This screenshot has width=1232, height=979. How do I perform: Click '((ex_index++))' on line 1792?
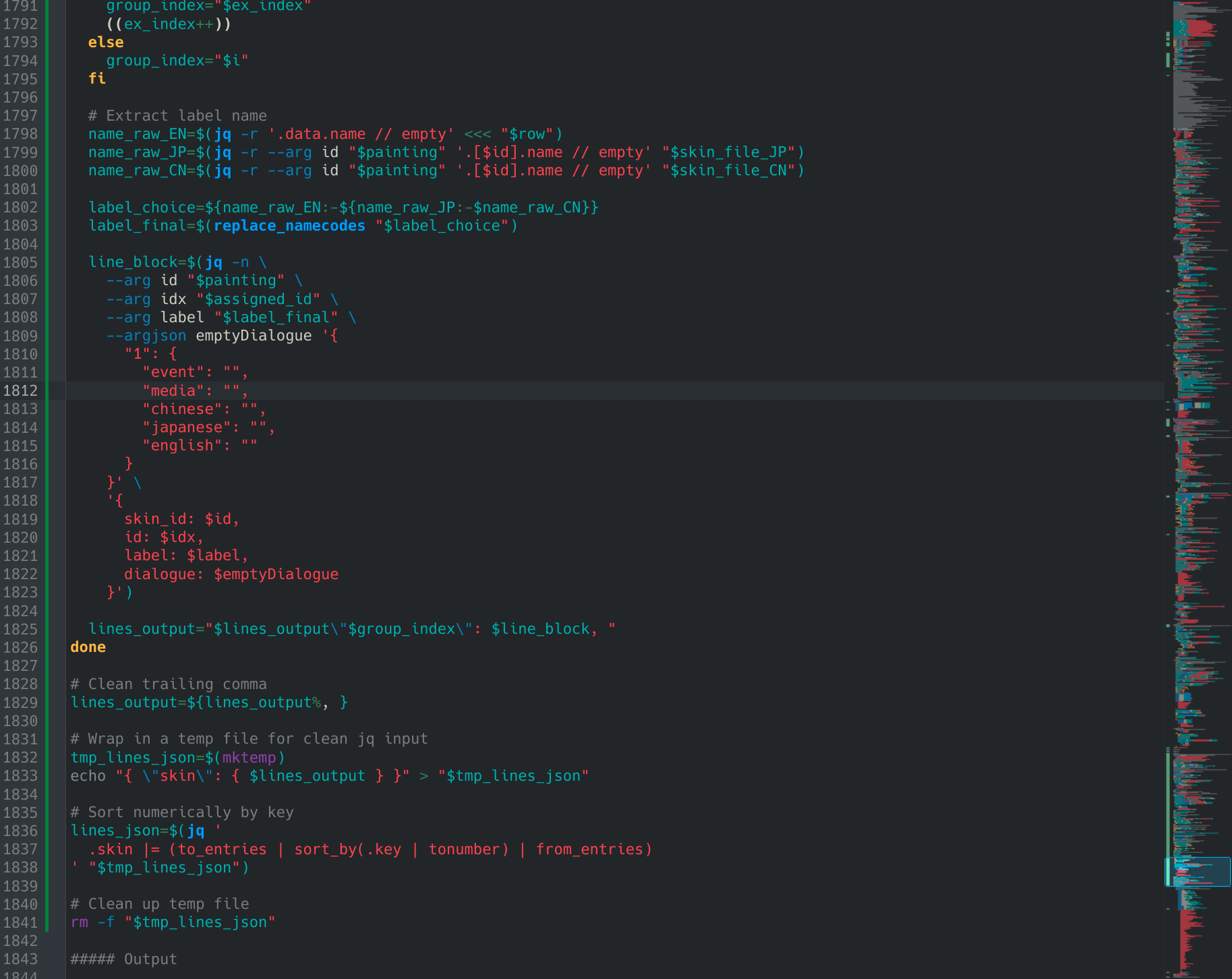click(169, 24)
